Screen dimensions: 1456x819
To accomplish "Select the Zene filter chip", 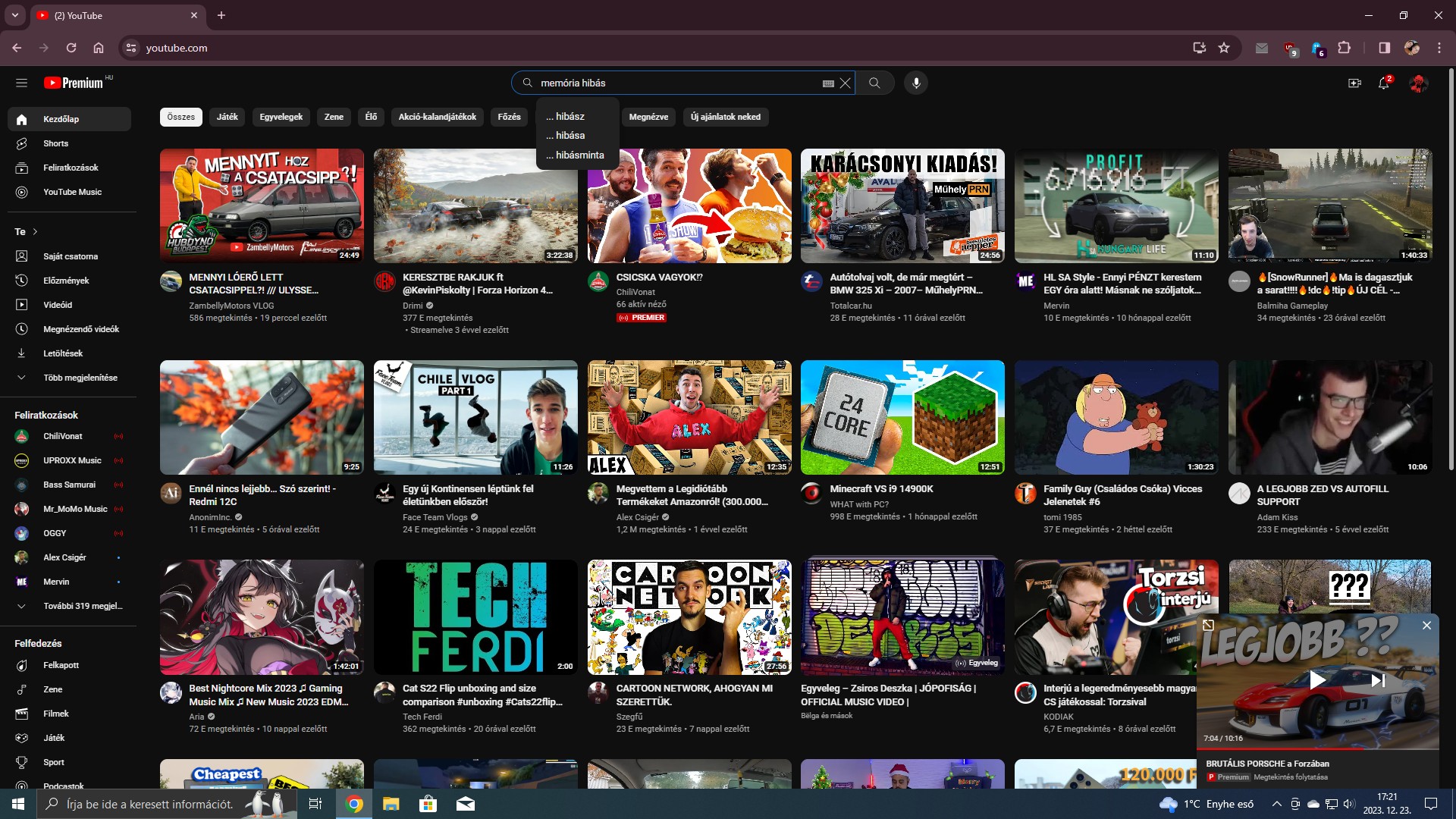I will pos(334,117).
